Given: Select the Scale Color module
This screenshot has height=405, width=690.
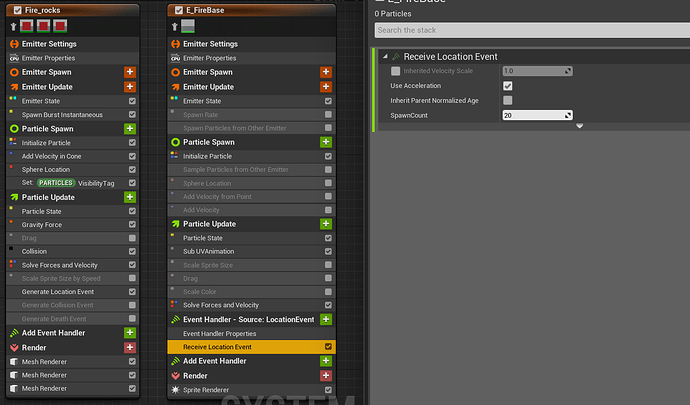Looking at the screenshot, I should click(251, 292).
